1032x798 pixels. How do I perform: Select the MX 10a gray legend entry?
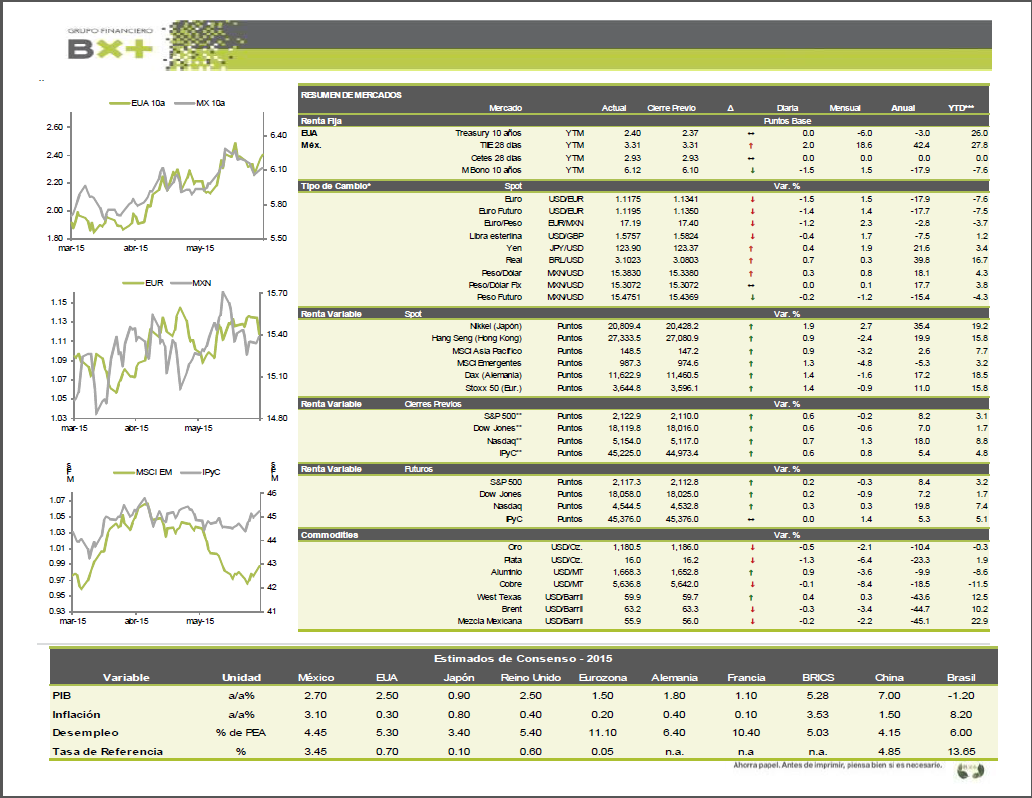click(200, 103)
